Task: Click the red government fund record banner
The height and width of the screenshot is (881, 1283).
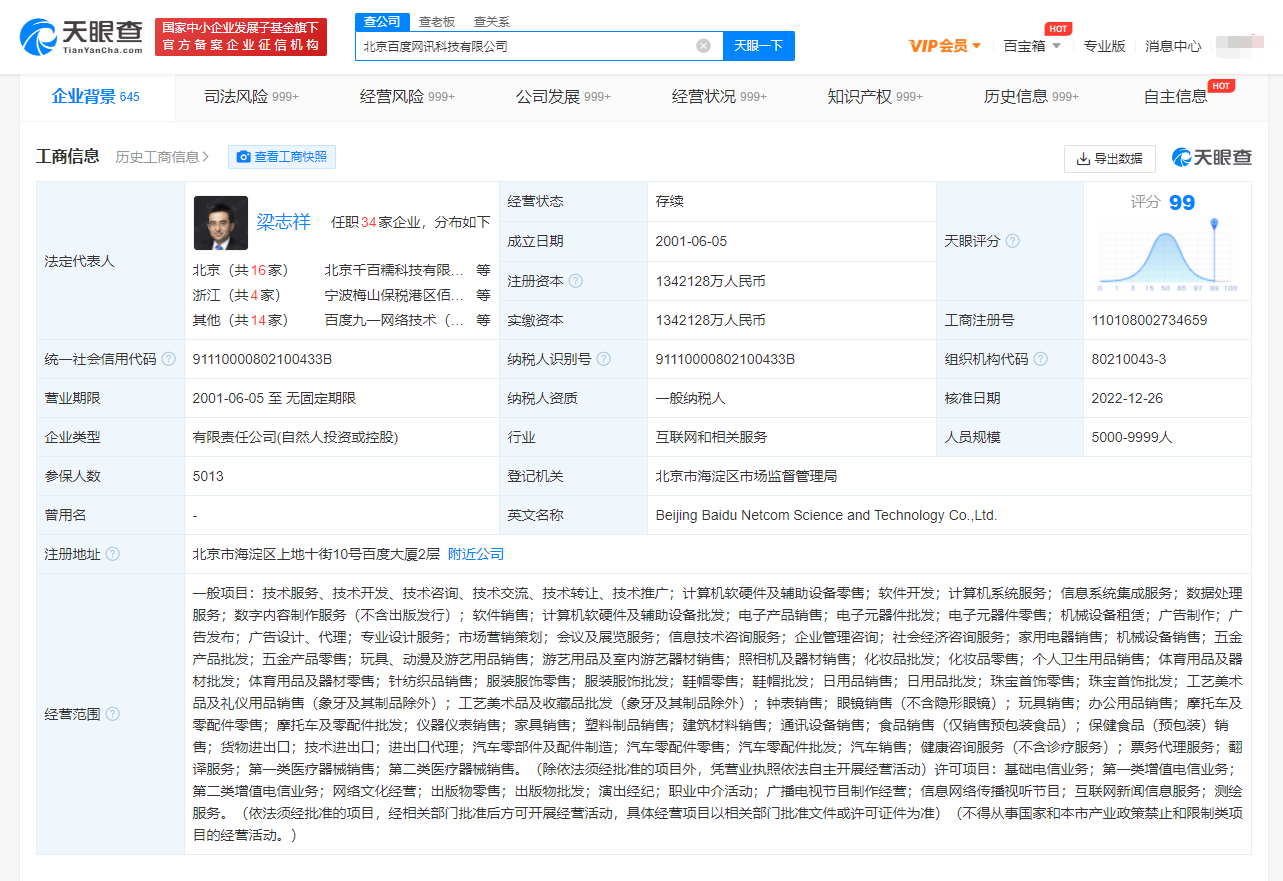Action: pos(241,36)
